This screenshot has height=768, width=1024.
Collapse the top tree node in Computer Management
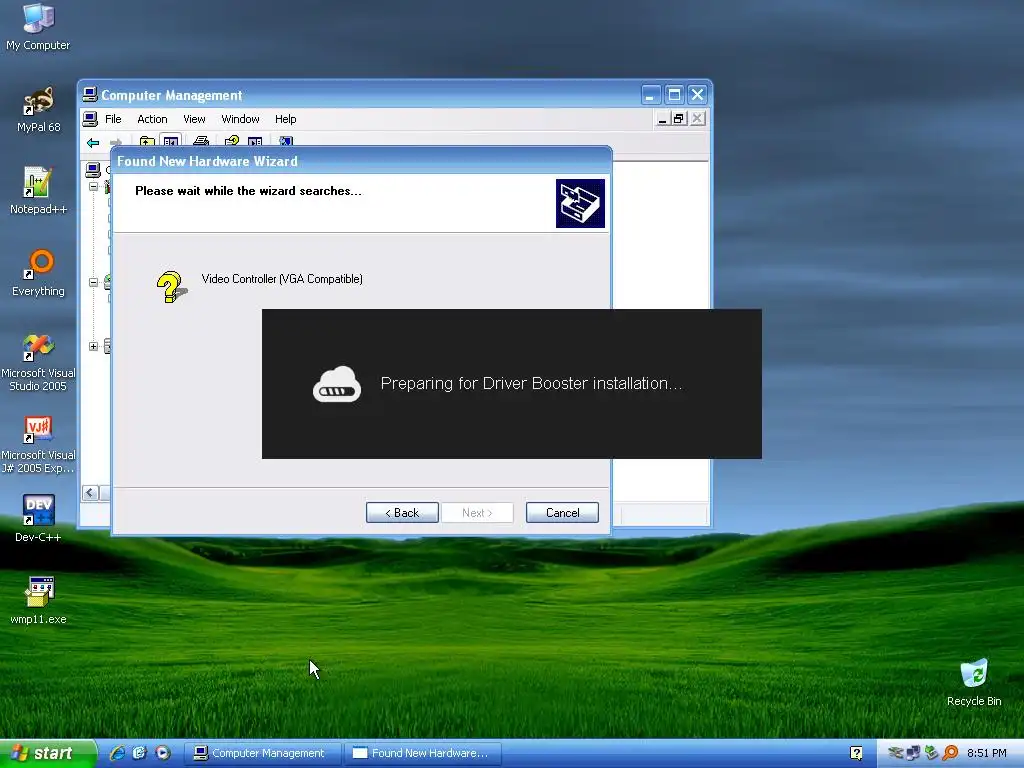pos(93,186)
